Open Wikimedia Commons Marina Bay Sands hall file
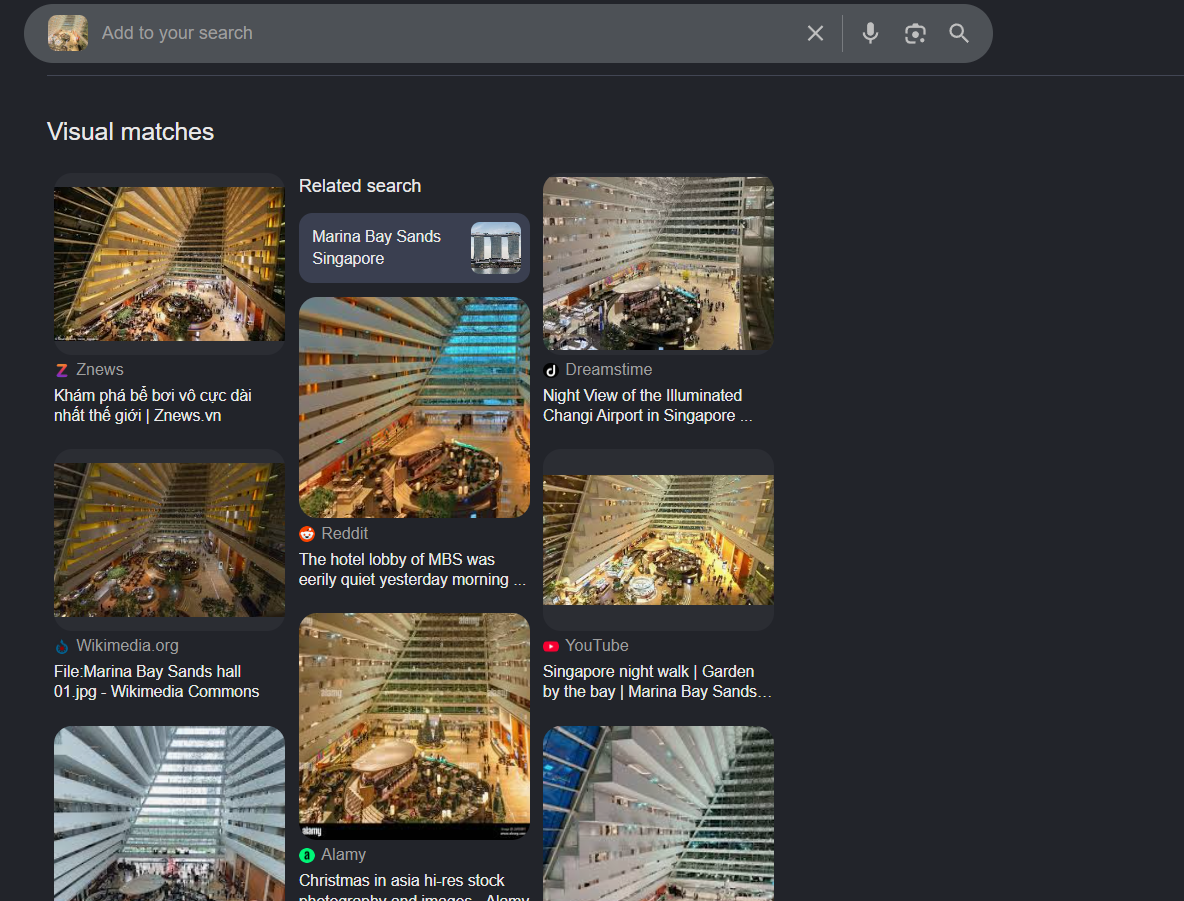 tap(156, 681)
